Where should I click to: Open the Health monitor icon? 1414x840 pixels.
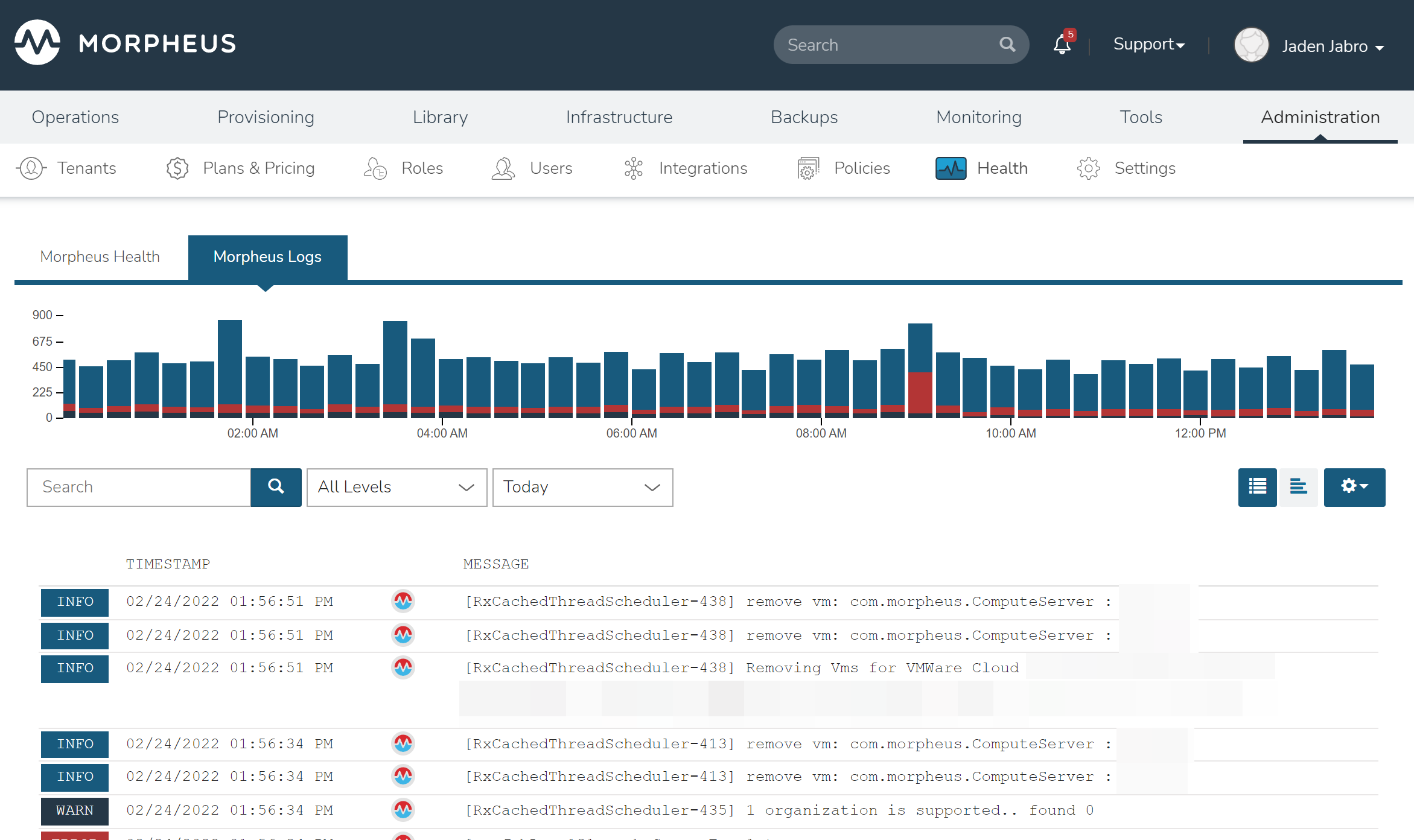951,168
